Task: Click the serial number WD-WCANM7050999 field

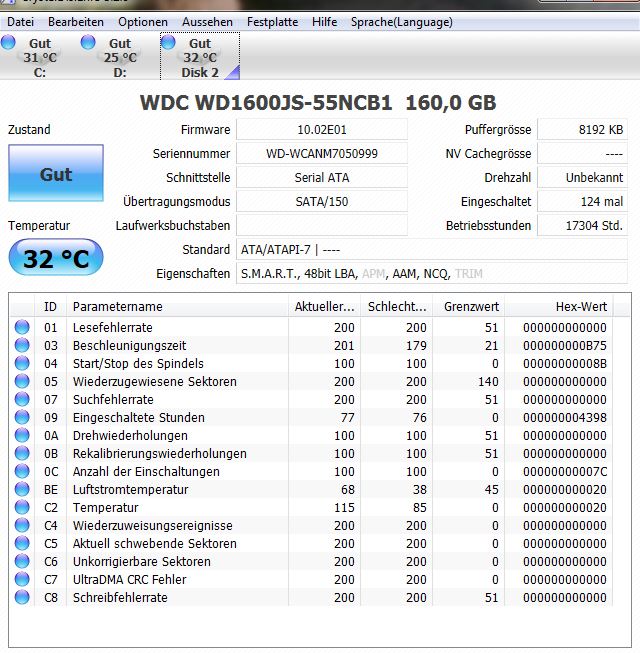Action: pyautogui.click(x=322, y=154)
